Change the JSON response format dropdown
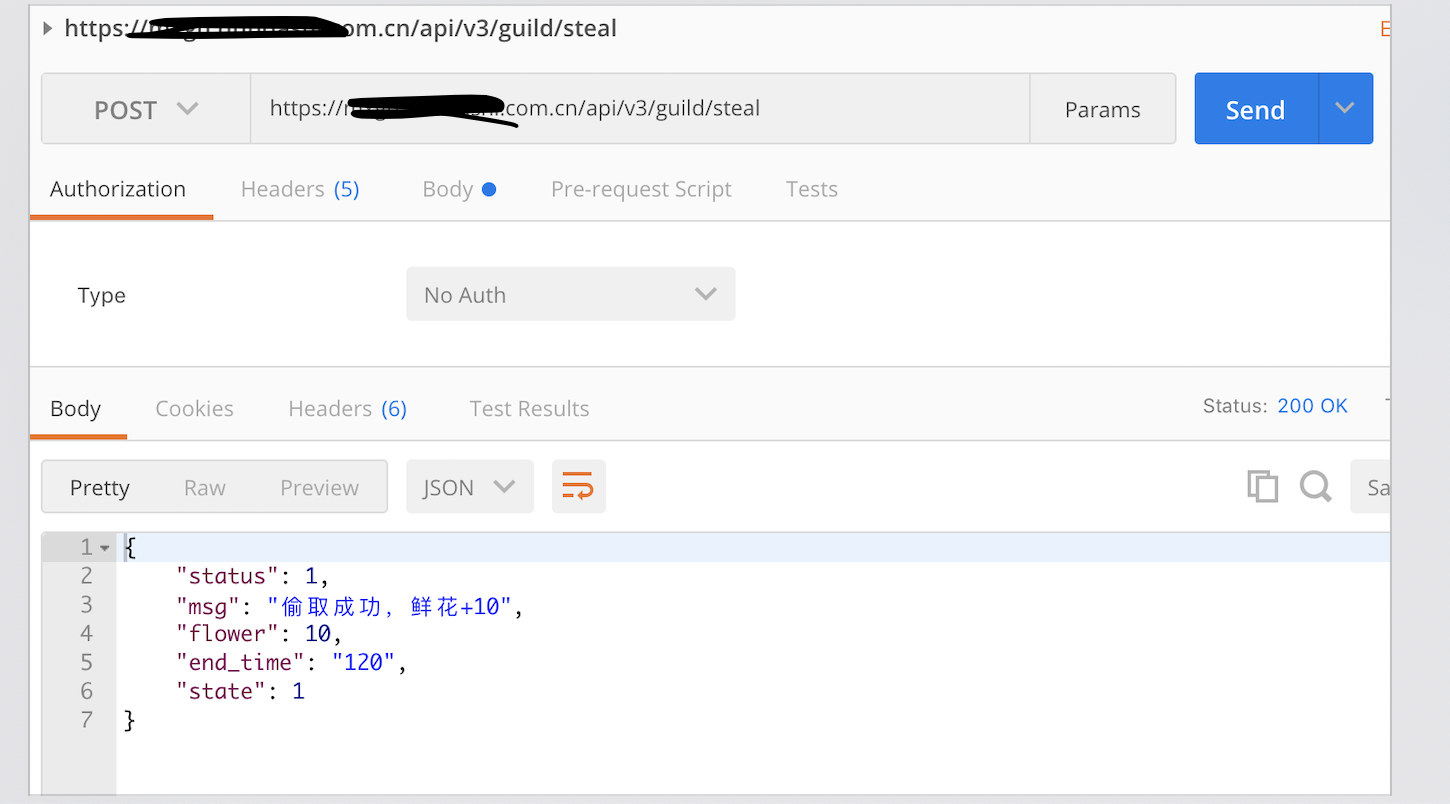The image size is (1450, 804). (x=469, y=487)
